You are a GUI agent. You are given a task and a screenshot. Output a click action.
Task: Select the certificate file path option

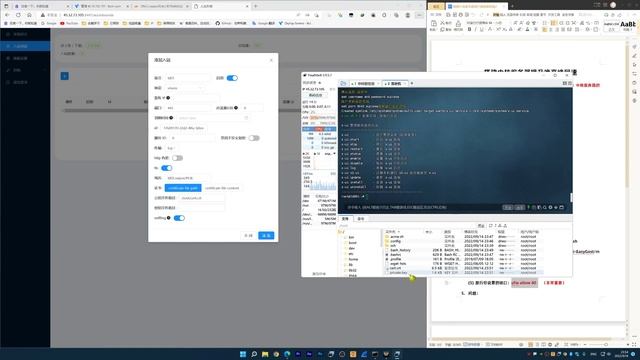pyautogui.click(x=183, y=188)
